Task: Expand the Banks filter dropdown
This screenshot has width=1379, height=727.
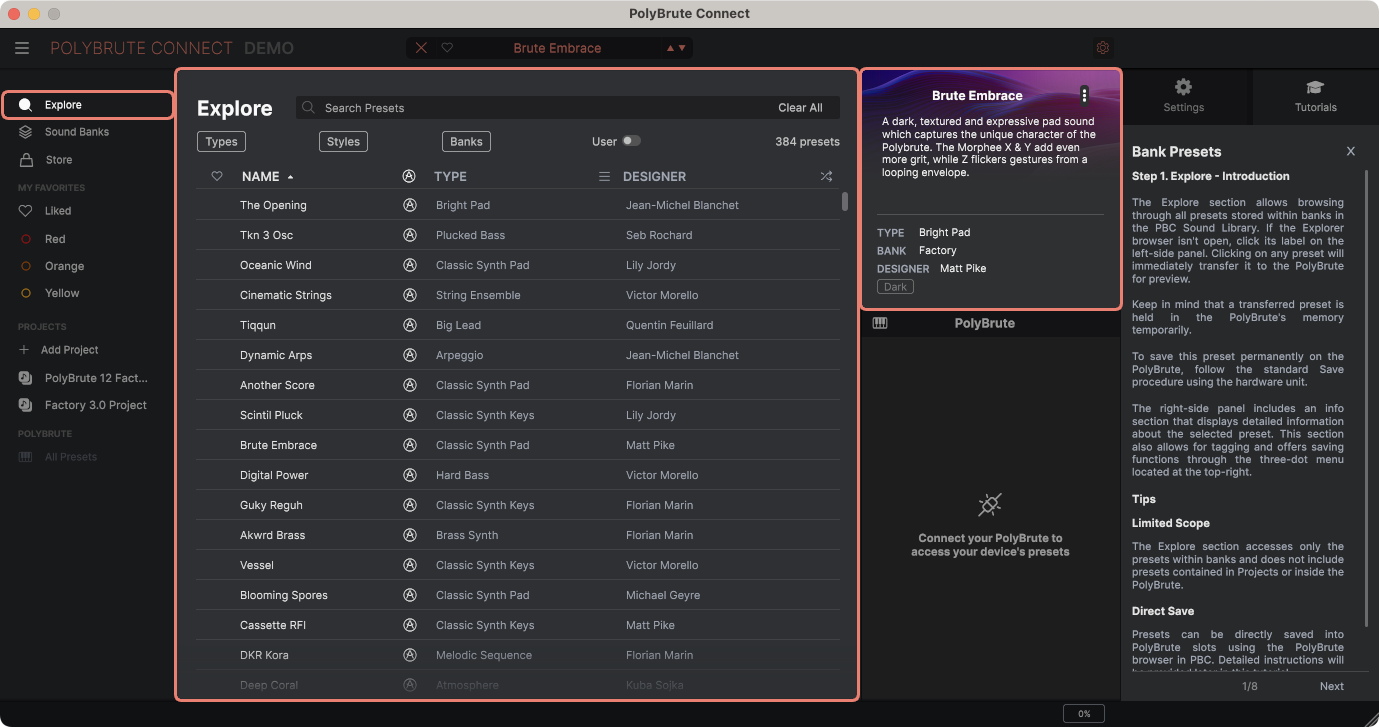Action: (x=466, y=141)
